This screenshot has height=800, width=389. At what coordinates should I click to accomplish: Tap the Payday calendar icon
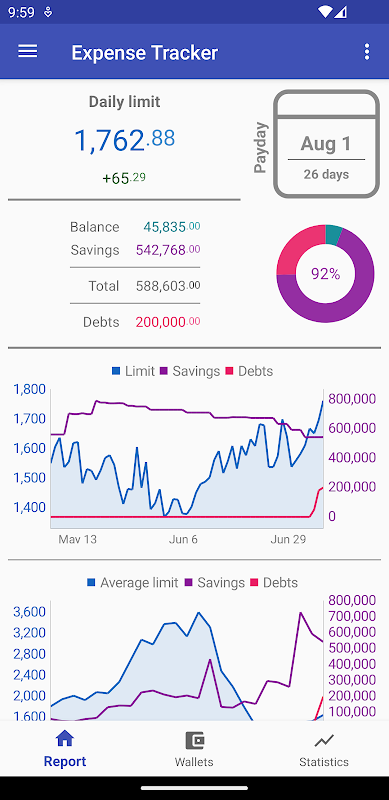coord(327,144)
